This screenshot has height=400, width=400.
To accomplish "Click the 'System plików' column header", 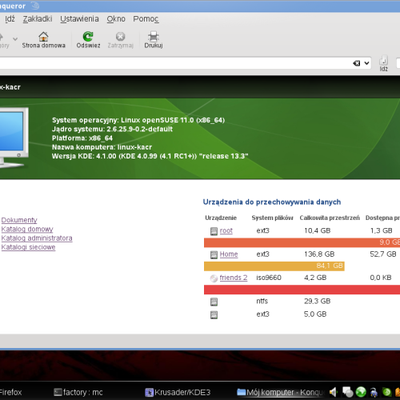I will 272,218.
